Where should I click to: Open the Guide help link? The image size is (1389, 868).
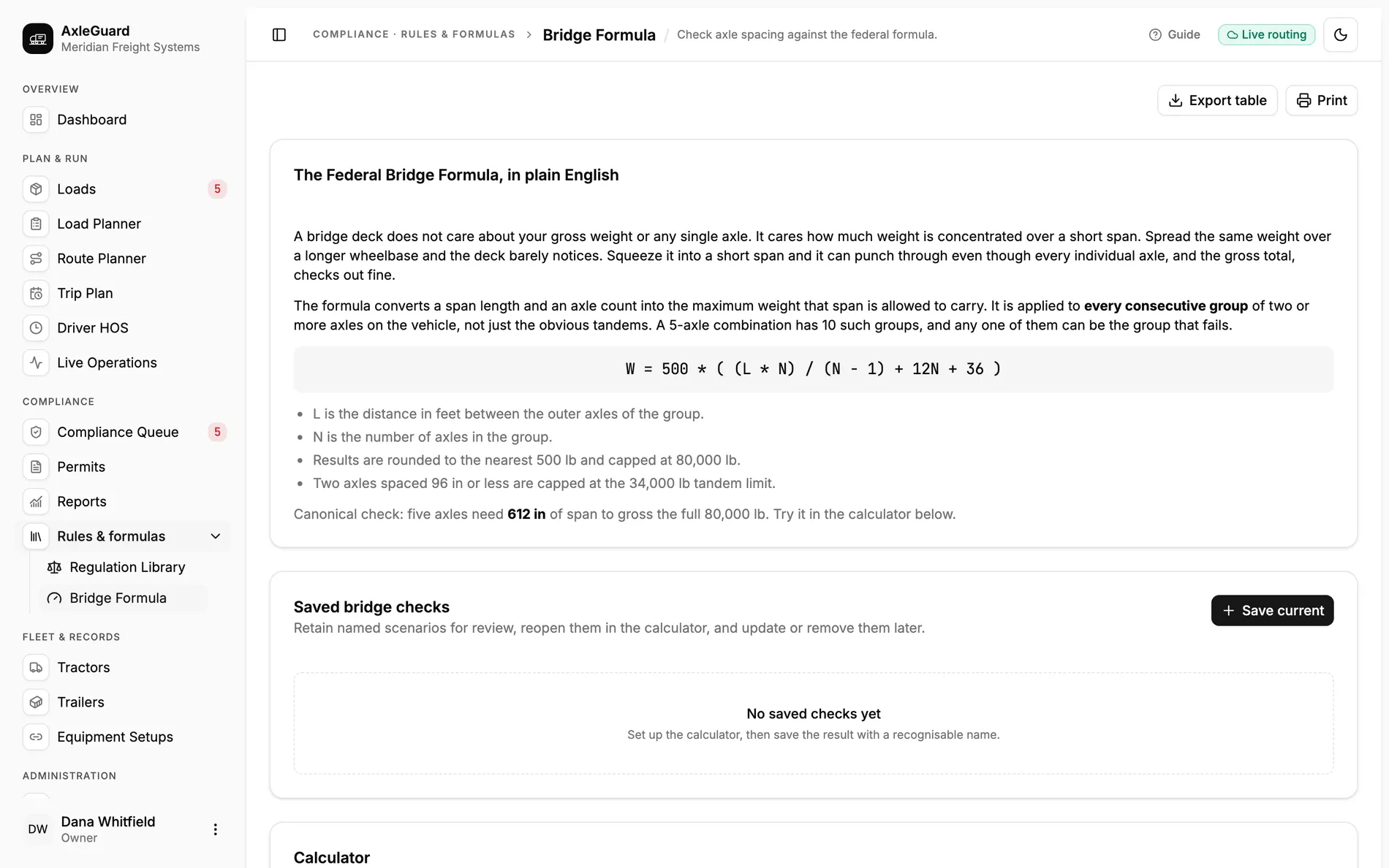[1174, 34]
